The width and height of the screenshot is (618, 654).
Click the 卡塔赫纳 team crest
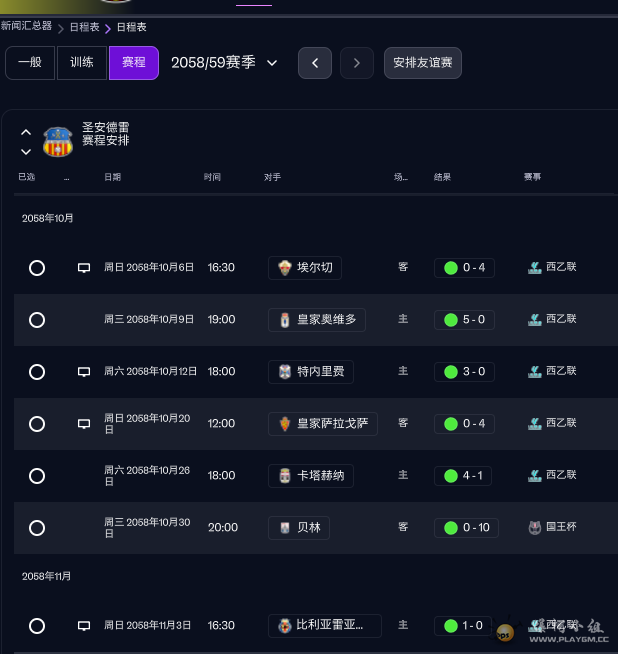pos(285,476)
